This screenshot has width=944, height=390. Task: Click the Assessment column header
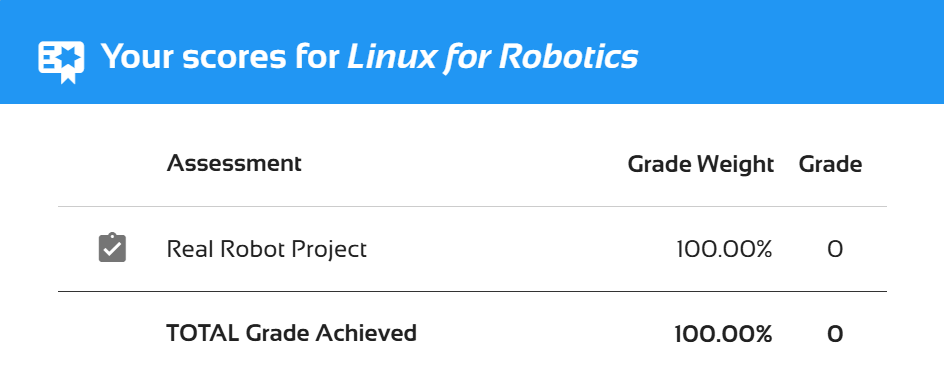pyautogui.click(x=234, y=162)
